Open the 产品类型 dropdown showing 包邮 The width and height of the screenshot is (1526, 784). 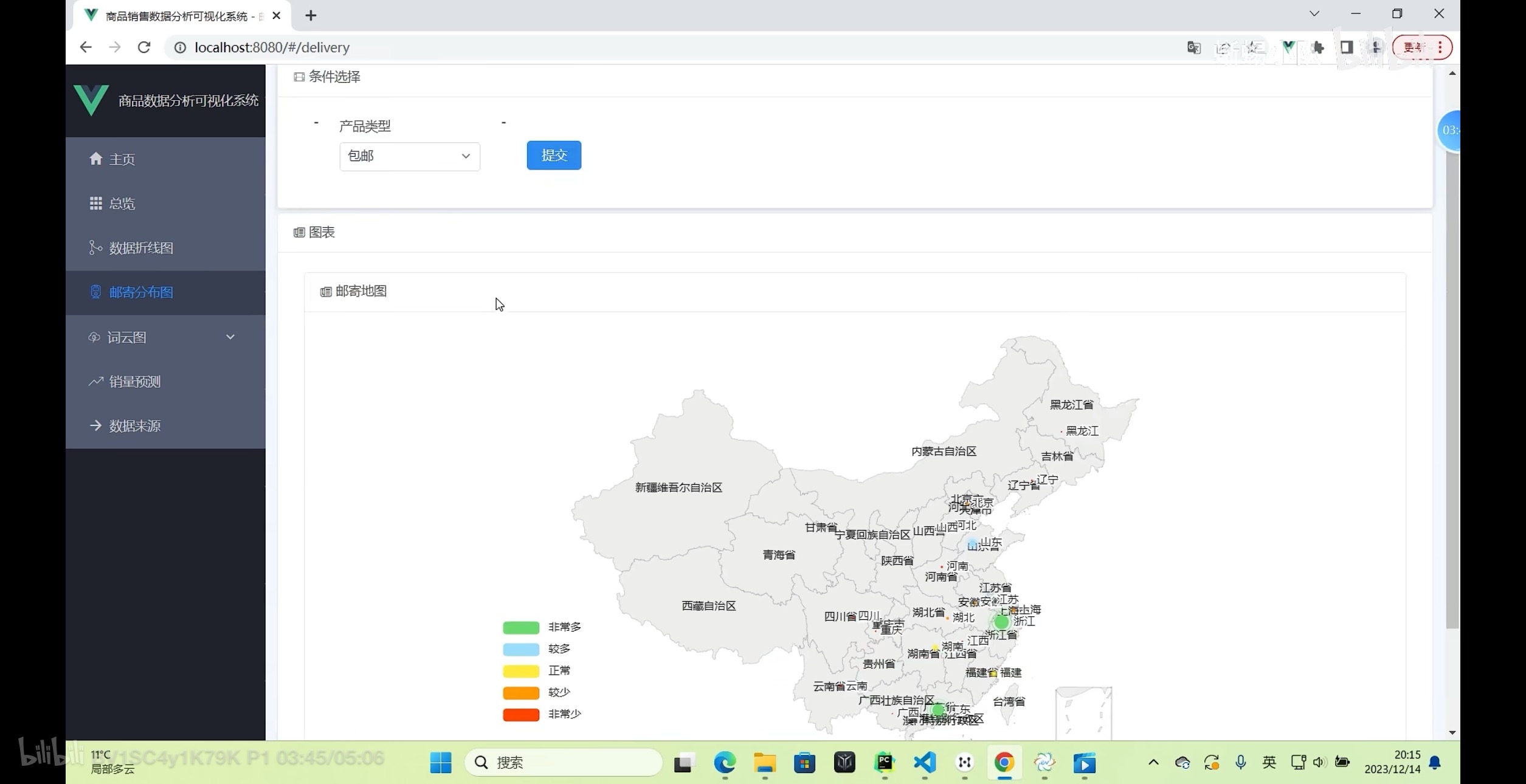409,156
